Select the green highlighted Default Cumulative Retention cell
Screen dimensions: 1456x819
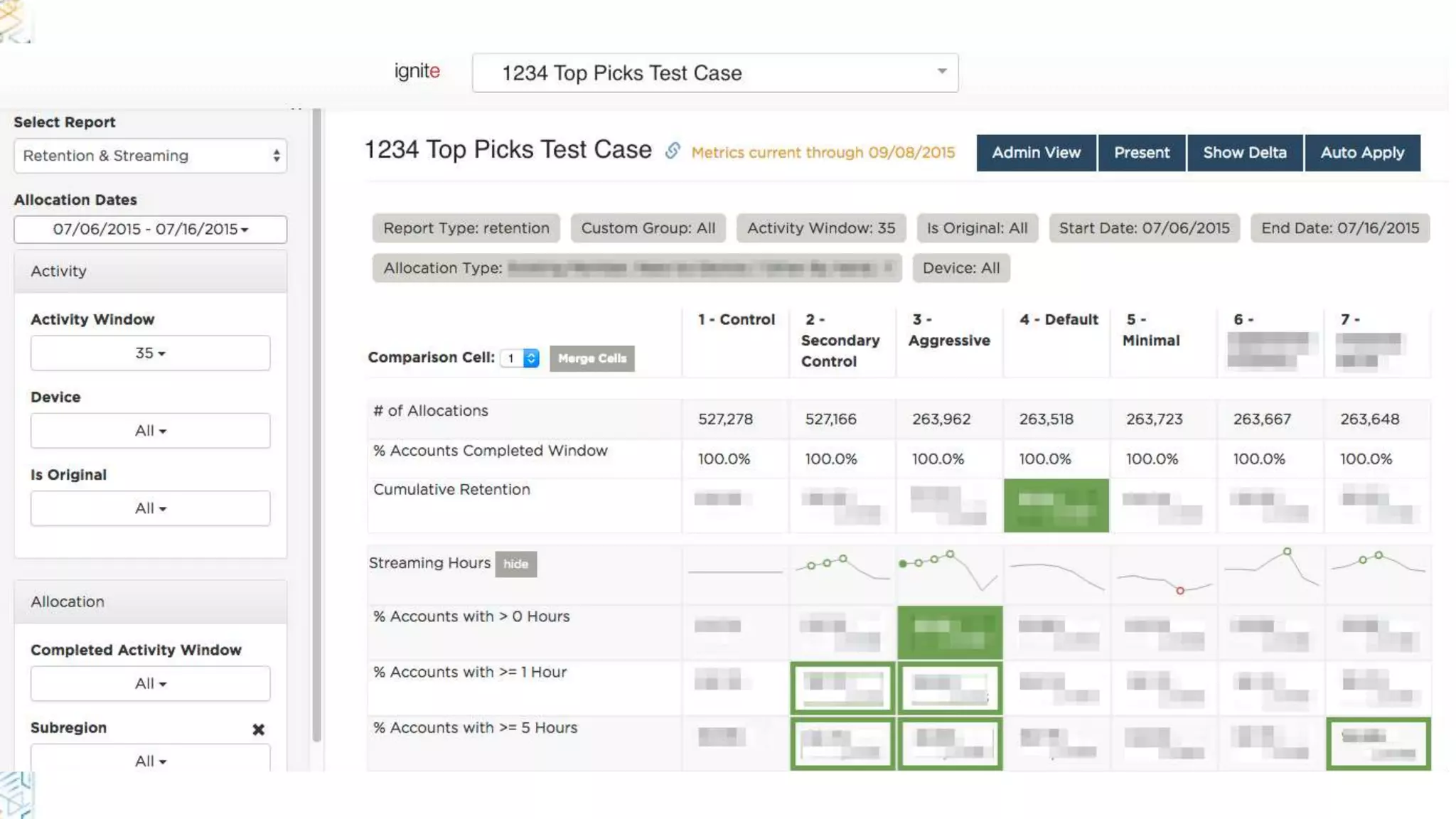pos(1056,505)
